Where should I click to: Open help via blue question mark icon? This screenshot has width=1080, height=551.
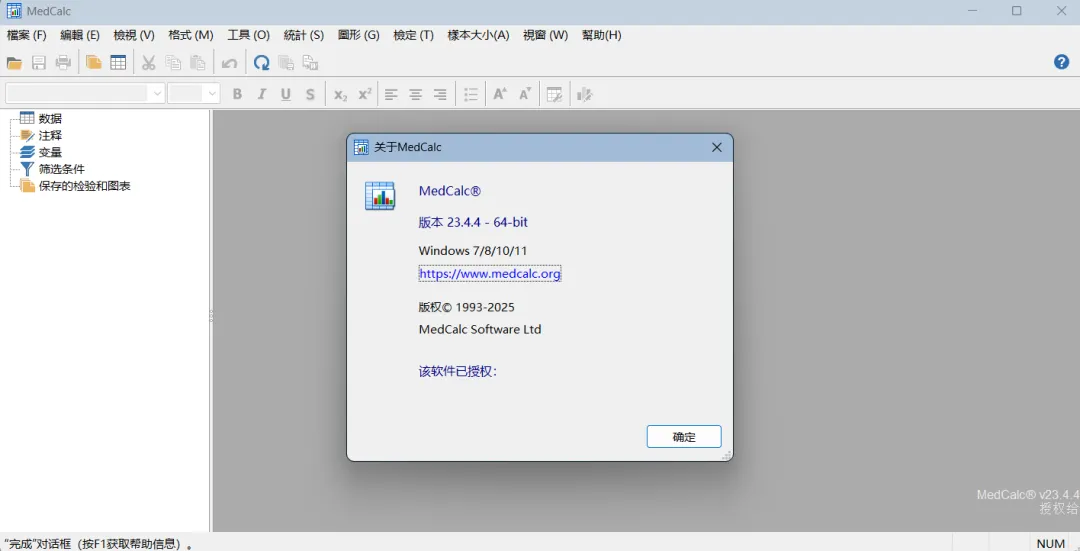pos(1061,62)
